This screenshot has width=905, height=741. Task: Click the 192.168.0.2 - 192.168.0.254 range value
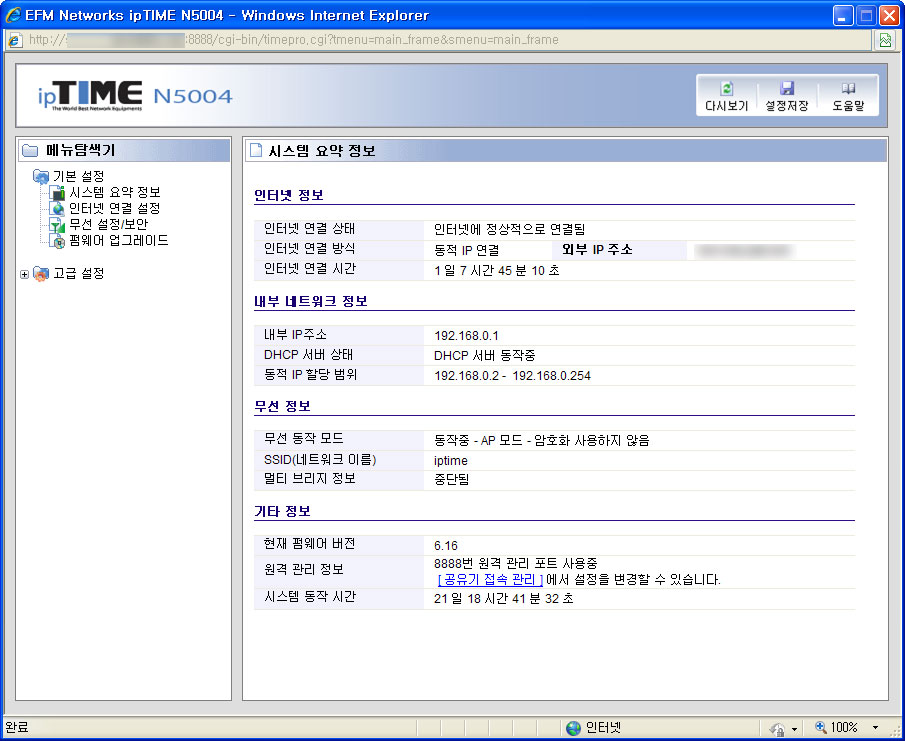(x=513, y=376)
